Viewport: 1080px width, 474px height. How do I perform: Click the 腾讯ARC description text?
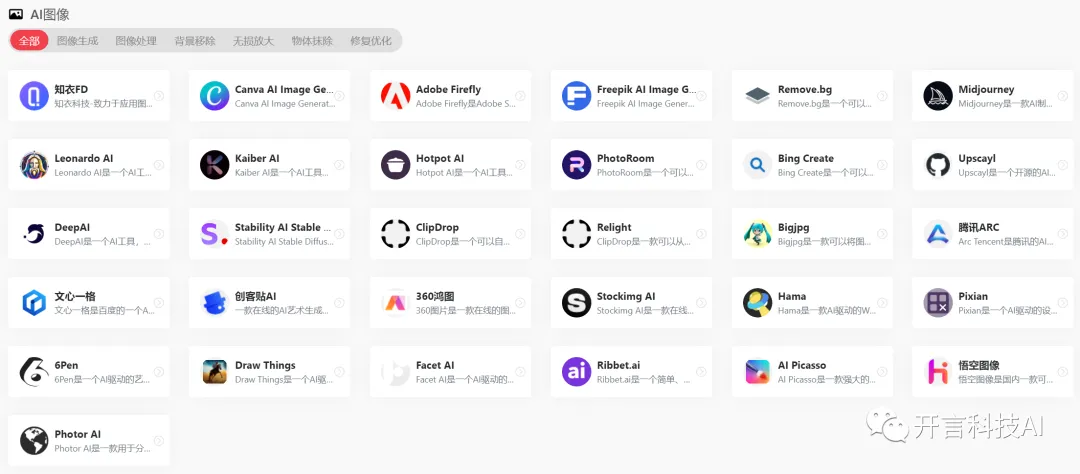[x=1006, y=242]
